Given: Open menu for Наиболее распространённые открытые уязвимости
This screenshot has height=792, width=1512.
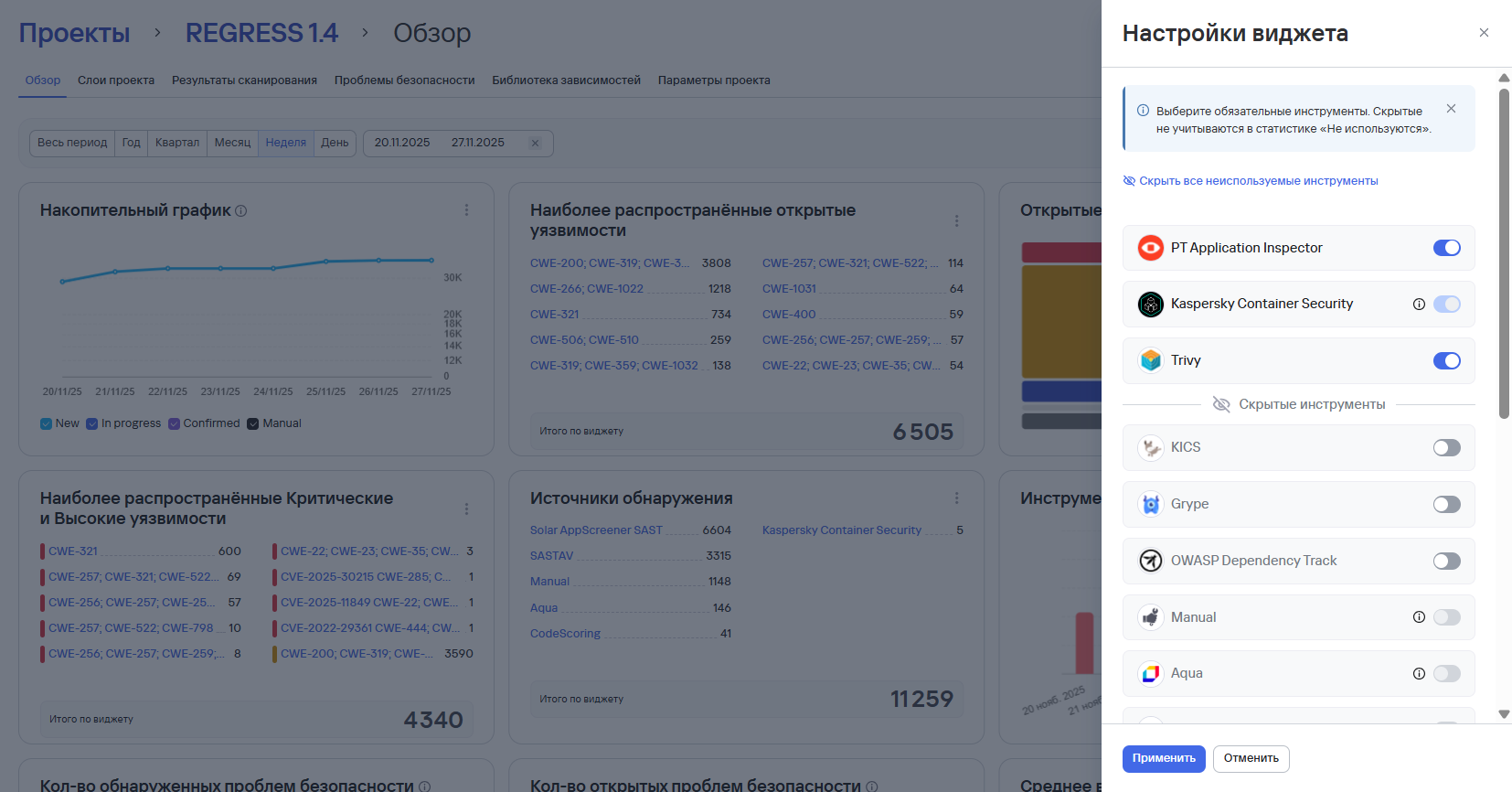Looking at the screenshot, I should click(956, 220).
